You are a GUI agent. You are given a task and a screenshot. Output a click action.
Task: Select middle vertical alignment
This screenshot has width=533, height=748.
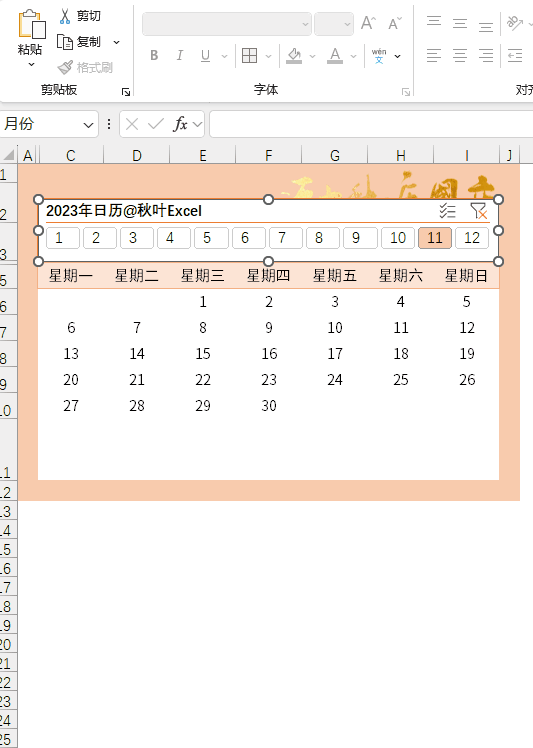[x=460, y=23]
